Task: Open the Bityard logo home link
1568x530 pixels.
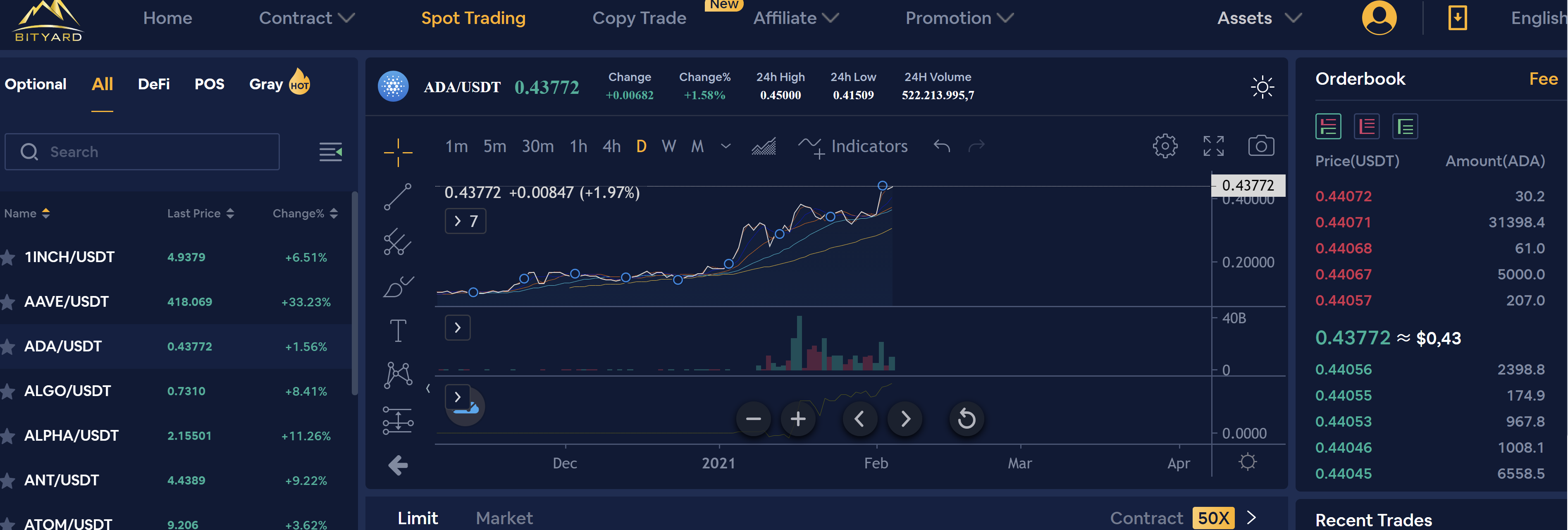Action: [48, 21]
